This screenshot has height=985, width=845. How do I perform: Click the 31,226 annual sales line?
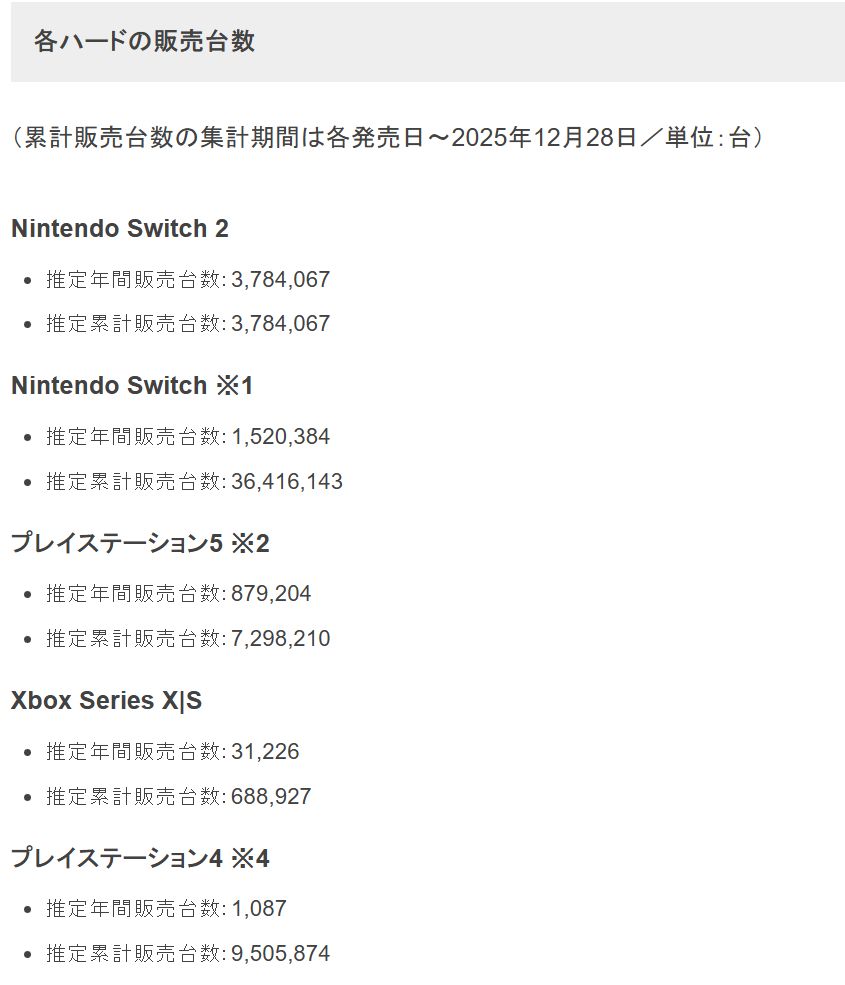click(173, 752)
